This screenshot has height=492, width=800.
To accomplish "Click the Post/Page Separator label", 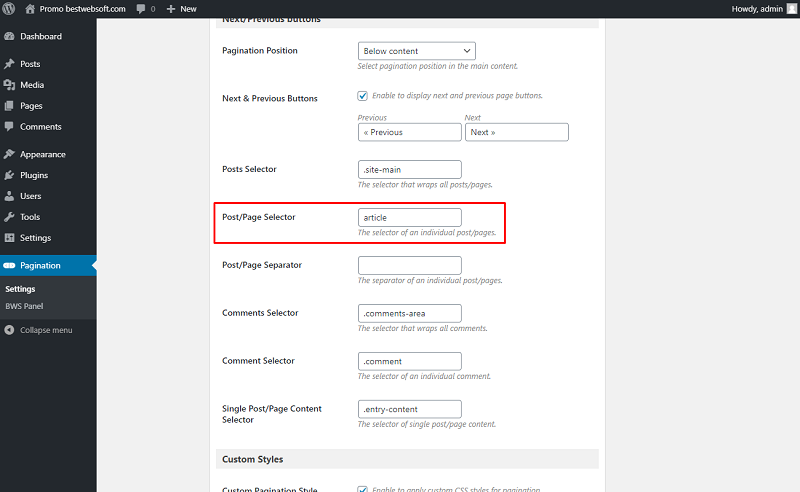I will point(262,265).
